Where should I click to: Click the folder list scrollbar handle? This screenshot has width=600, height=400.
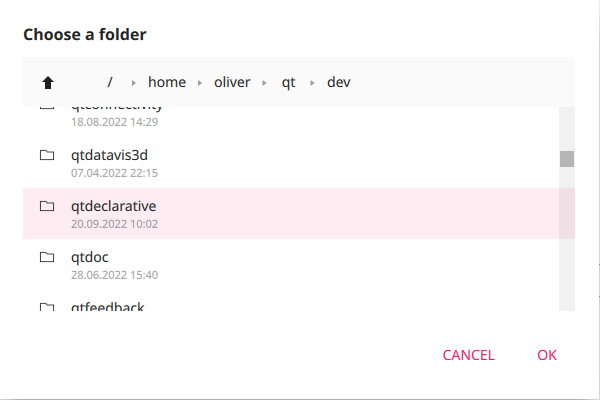coord(567,159)
